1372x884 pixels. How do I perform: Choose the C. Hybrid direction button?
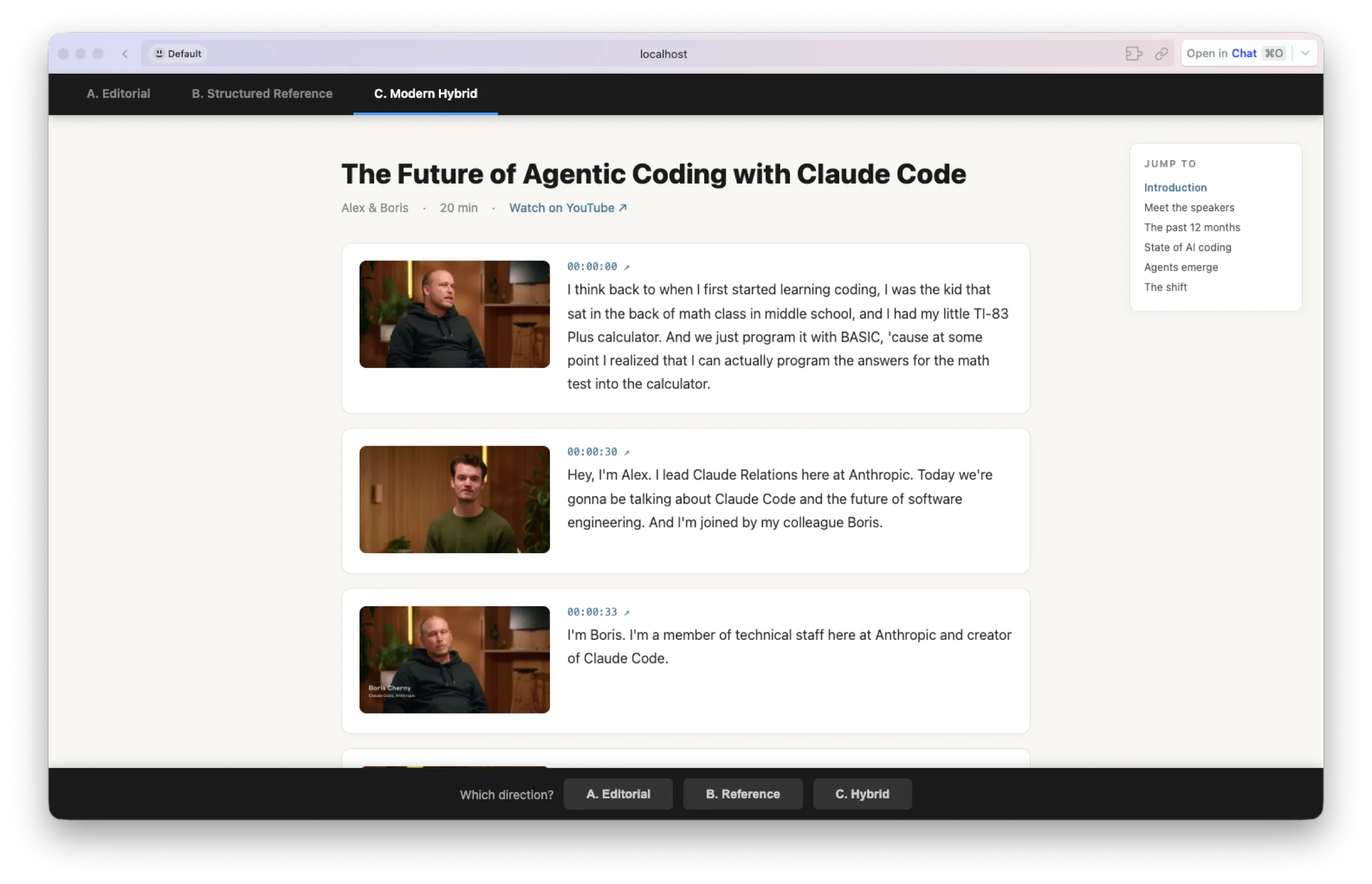[x=862, y=794]
